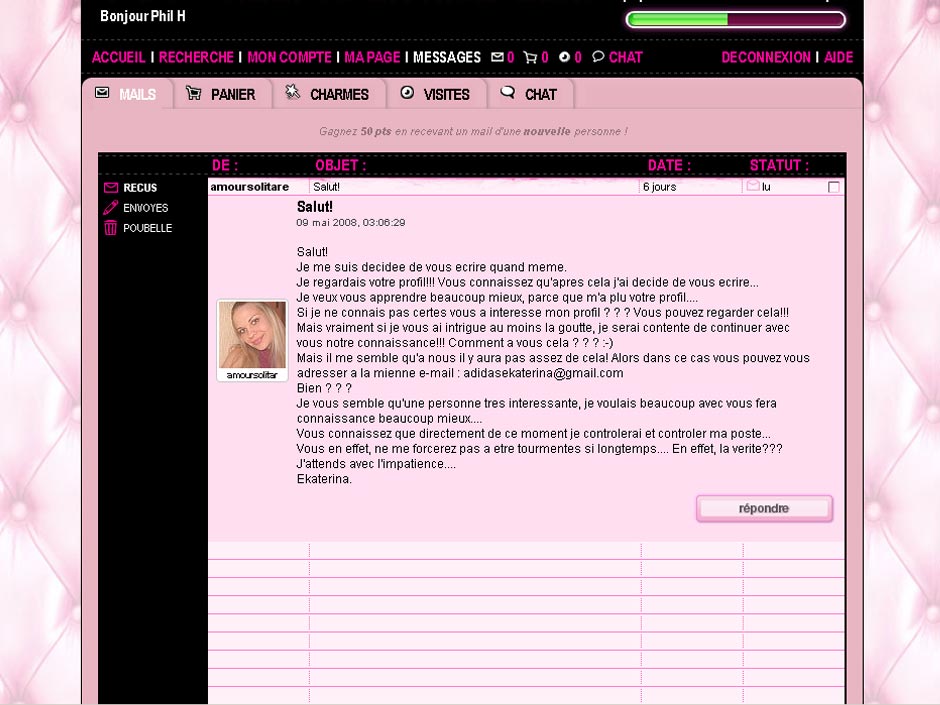Screen dimensions: 940x705
Task: Click the cart icon on PANIER tab
Action: point(193,93)
